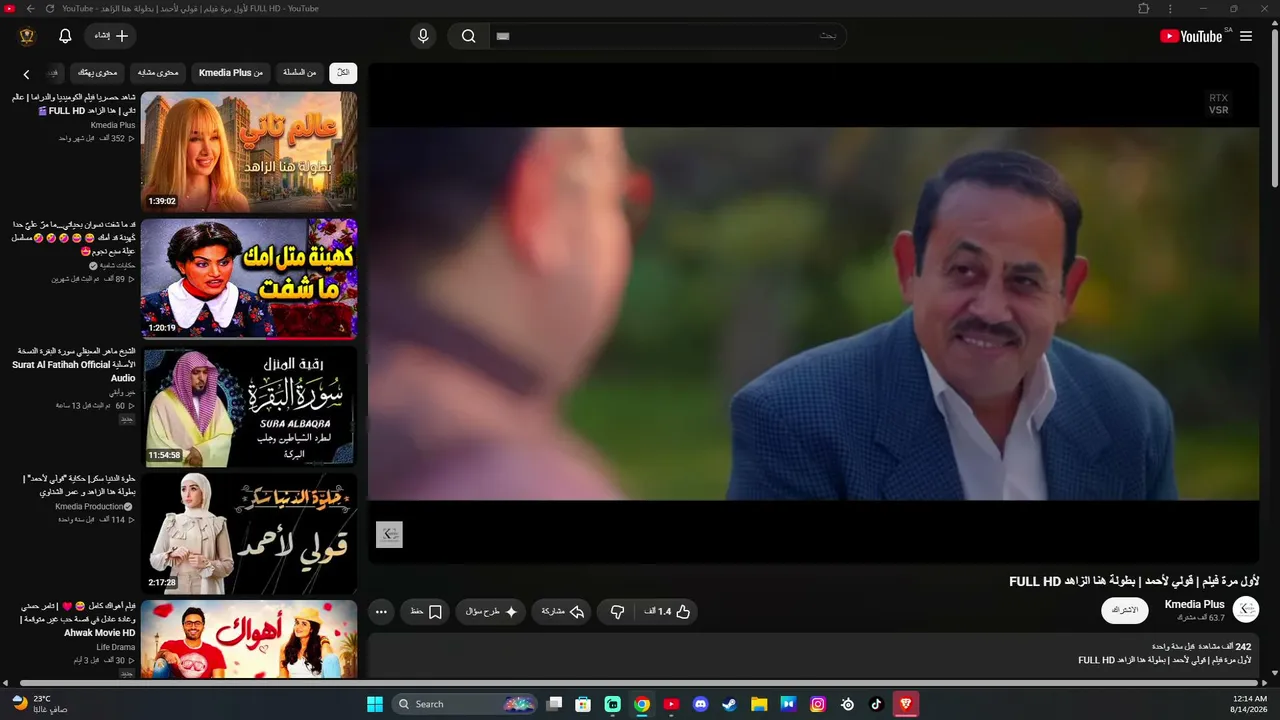The image size is (1280, 720).
Task: Click the 'Kmedia Production' channel name
Action: (89, 507)
